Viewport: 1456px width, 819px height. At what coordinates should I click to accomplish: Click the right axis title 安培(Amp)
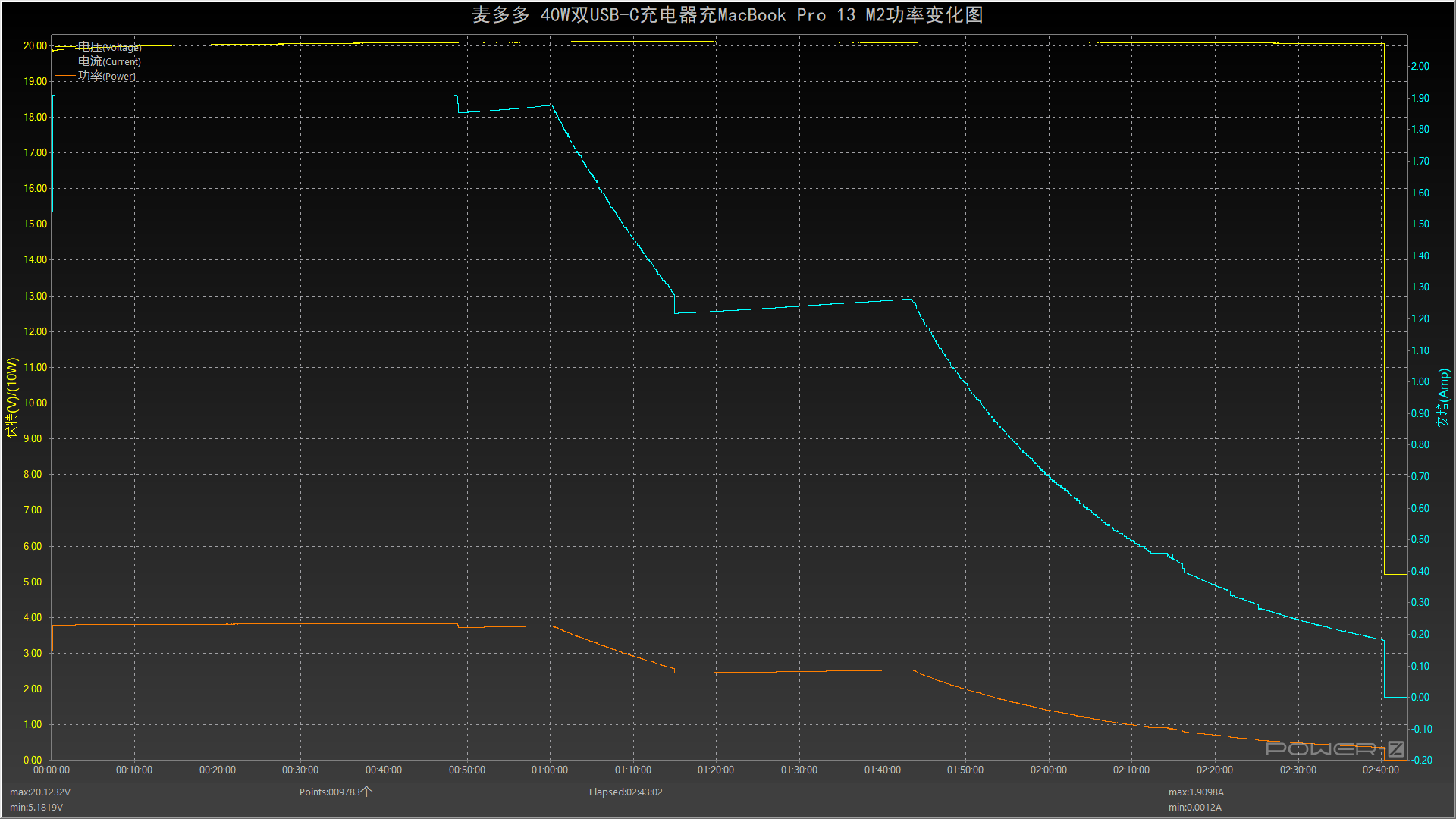point(1443,397)
